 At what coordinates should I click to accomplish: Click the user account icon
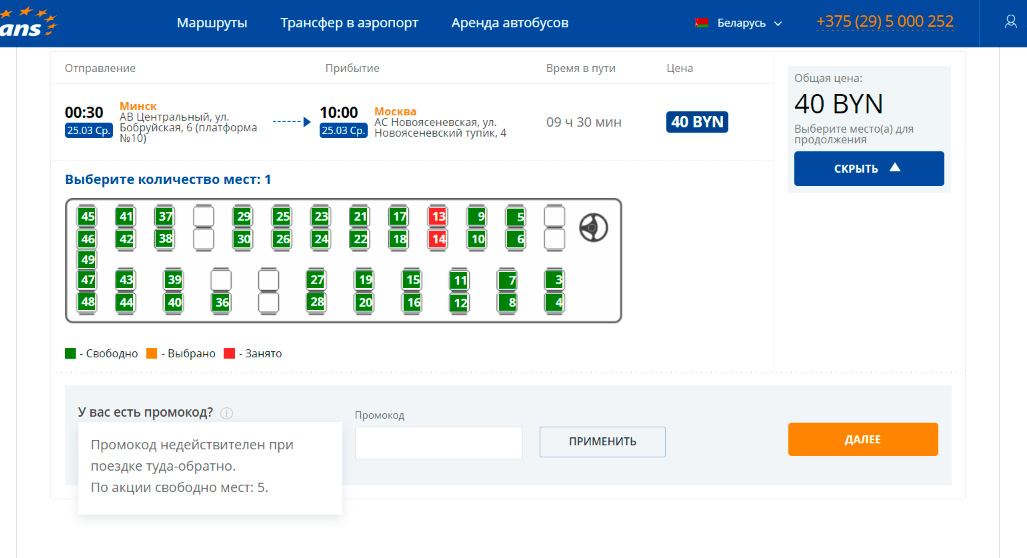click(1010, 22)
